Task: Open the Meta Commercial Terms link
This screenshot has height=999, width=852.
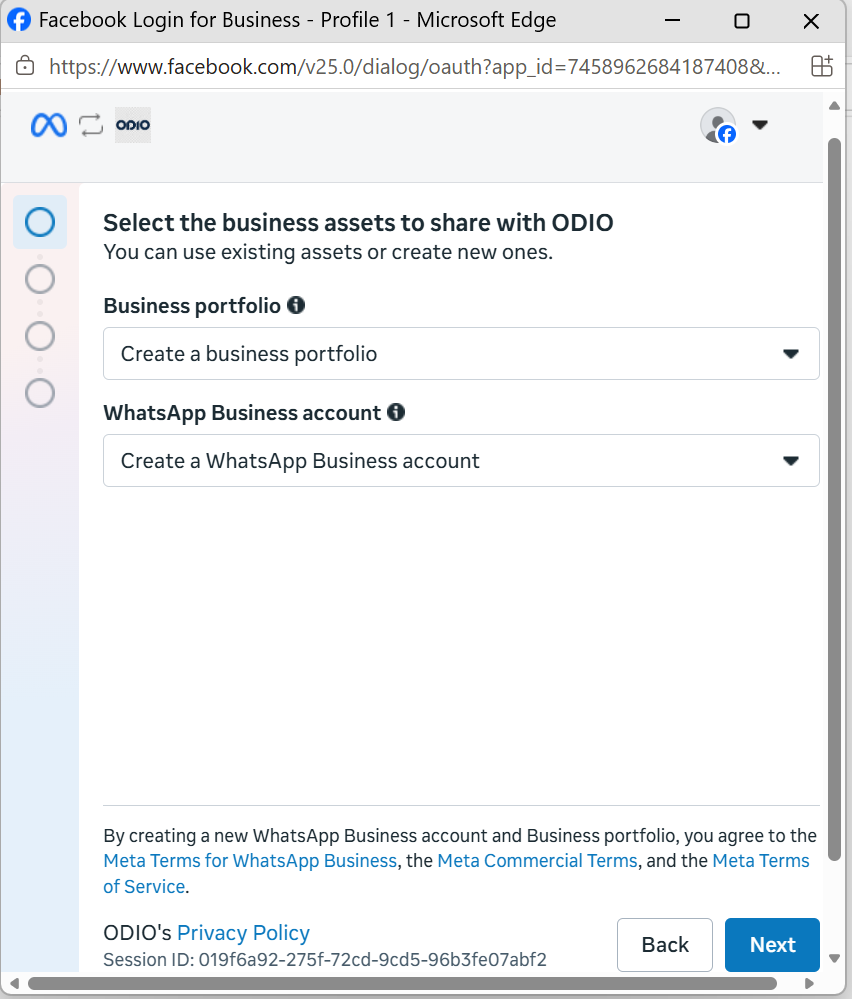Action: (537, 861)
